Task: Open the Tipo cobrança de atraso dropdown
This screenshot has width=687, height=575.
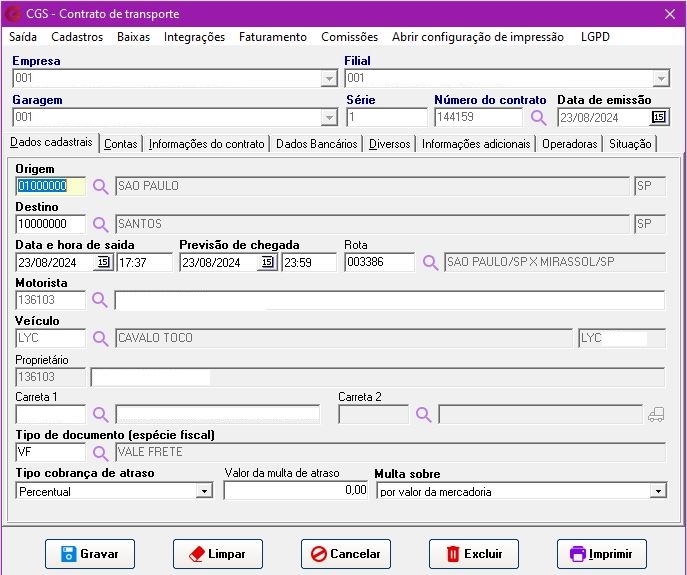Action: click(x=204, y=491)
